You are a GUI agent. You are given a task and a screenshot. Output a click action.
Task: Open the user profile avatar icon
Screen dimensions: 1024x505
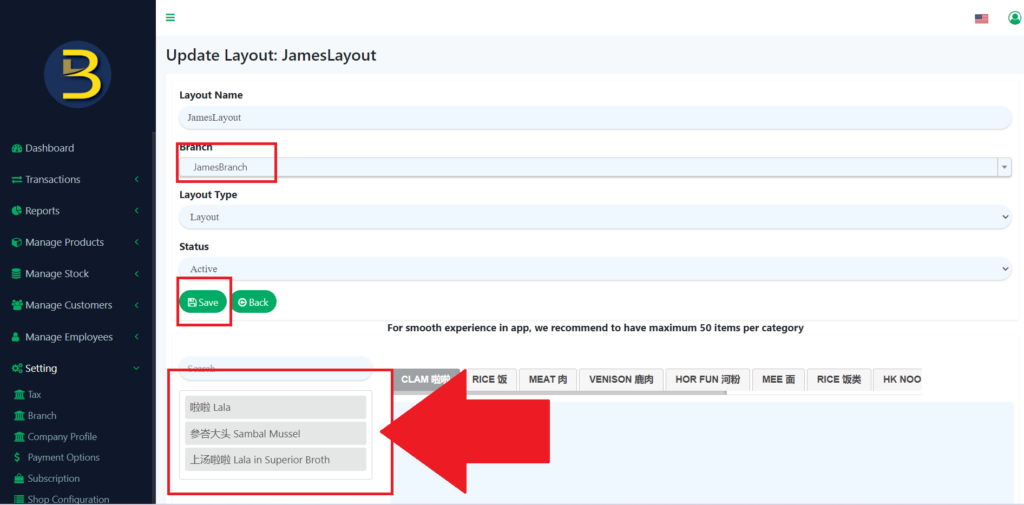pos(1014,18)
